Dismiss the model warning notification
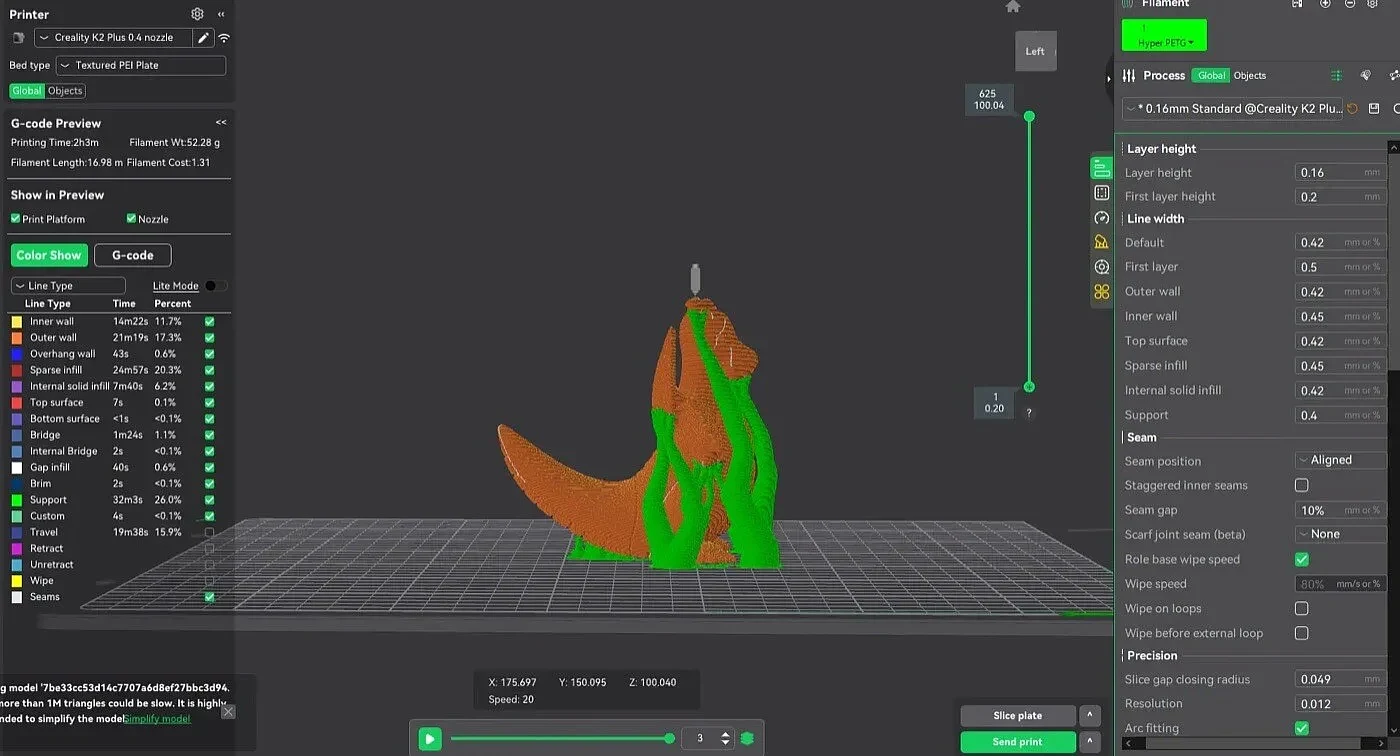 (x=228, y=712)
